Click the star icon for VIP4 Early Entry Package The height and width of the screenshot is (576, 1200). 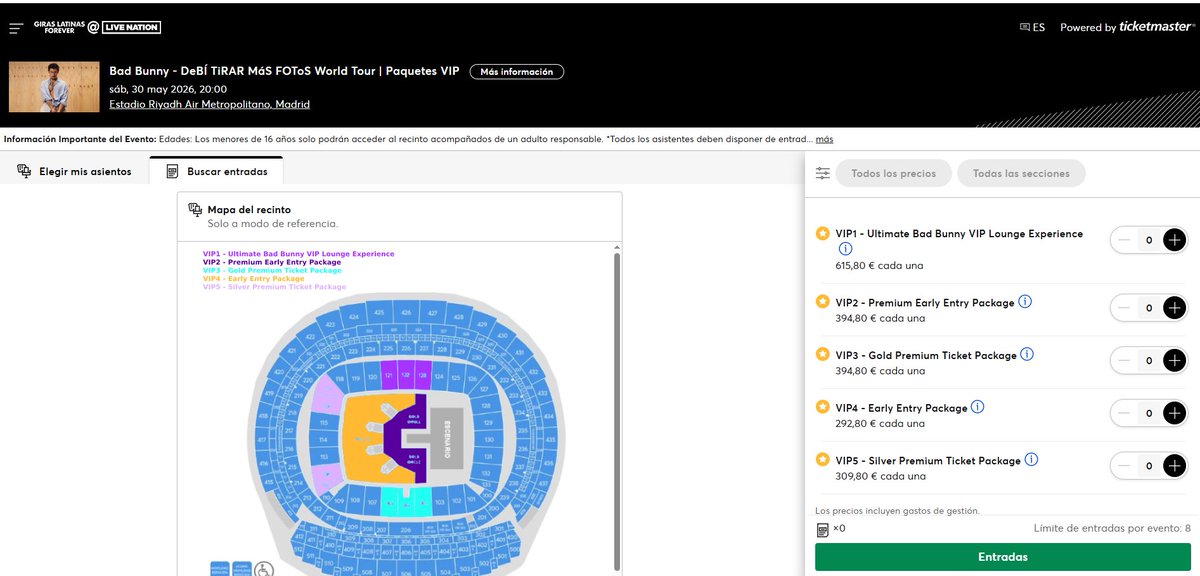click(822, 407)
